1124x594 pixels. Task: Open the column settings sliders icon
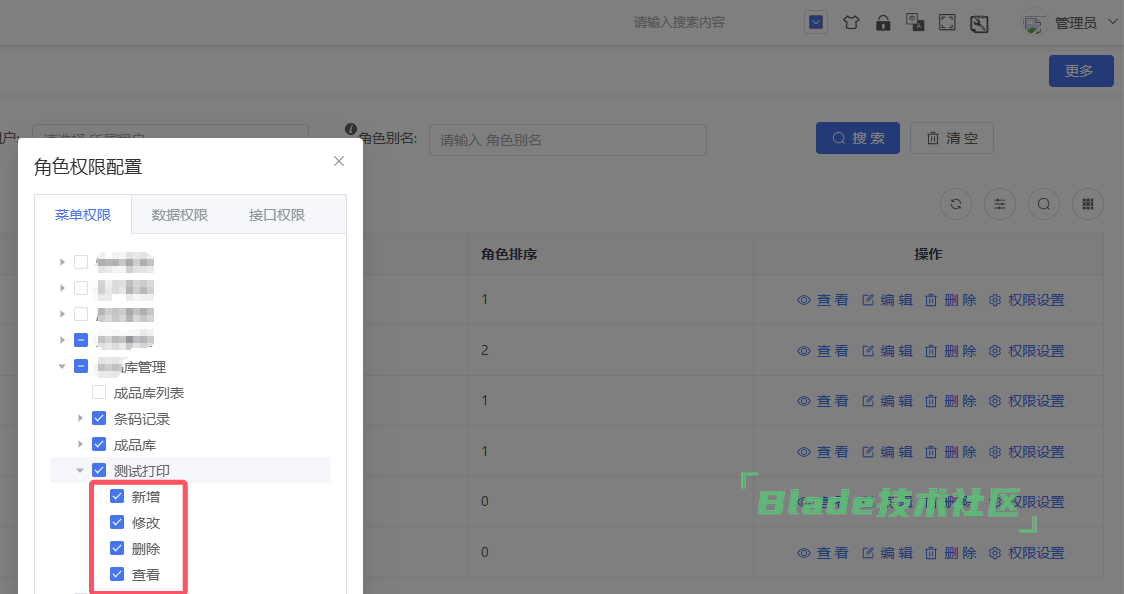[1000, 204]
